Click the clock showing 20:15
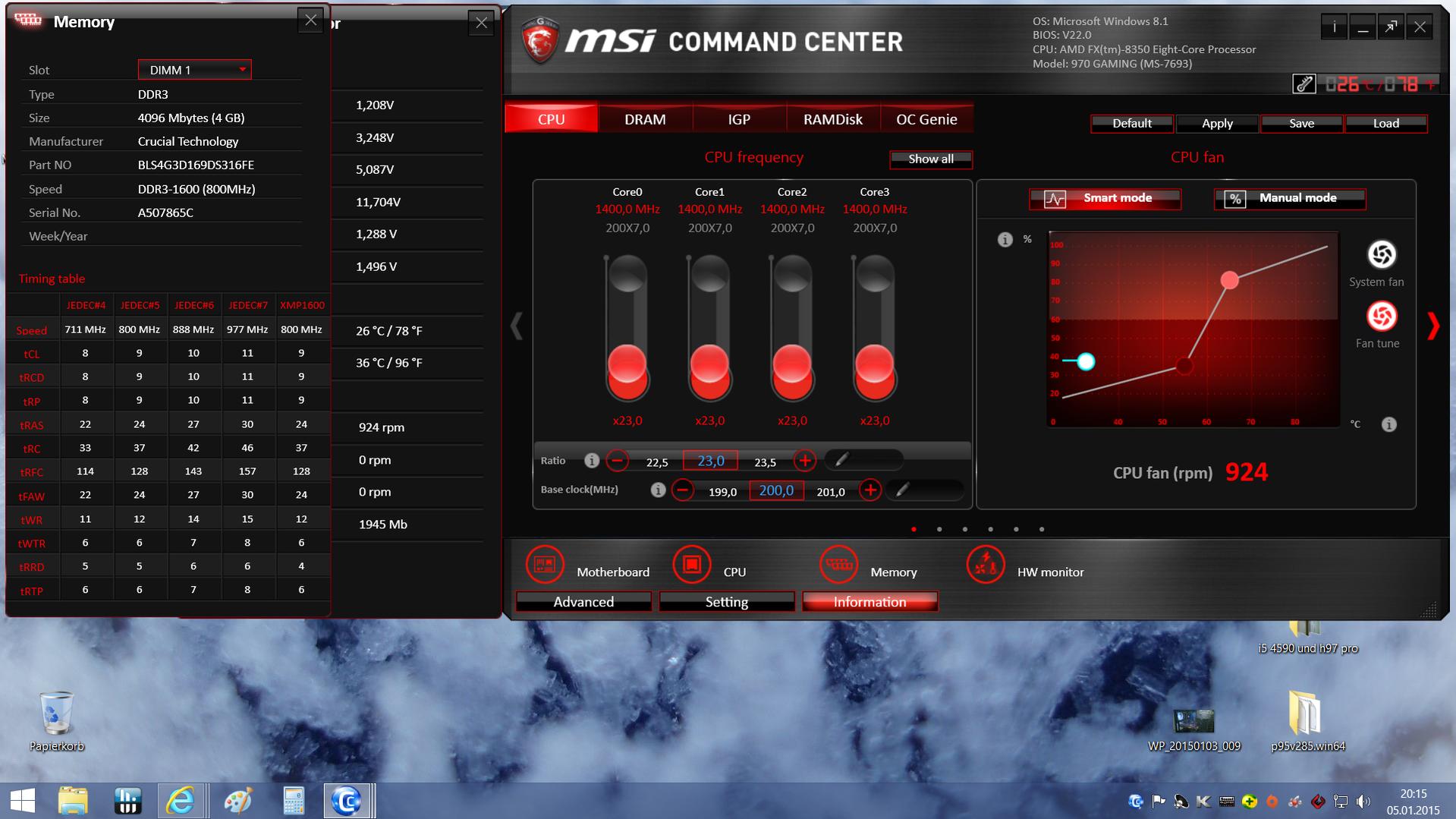1456x819 pixels. click(1414, 794)
